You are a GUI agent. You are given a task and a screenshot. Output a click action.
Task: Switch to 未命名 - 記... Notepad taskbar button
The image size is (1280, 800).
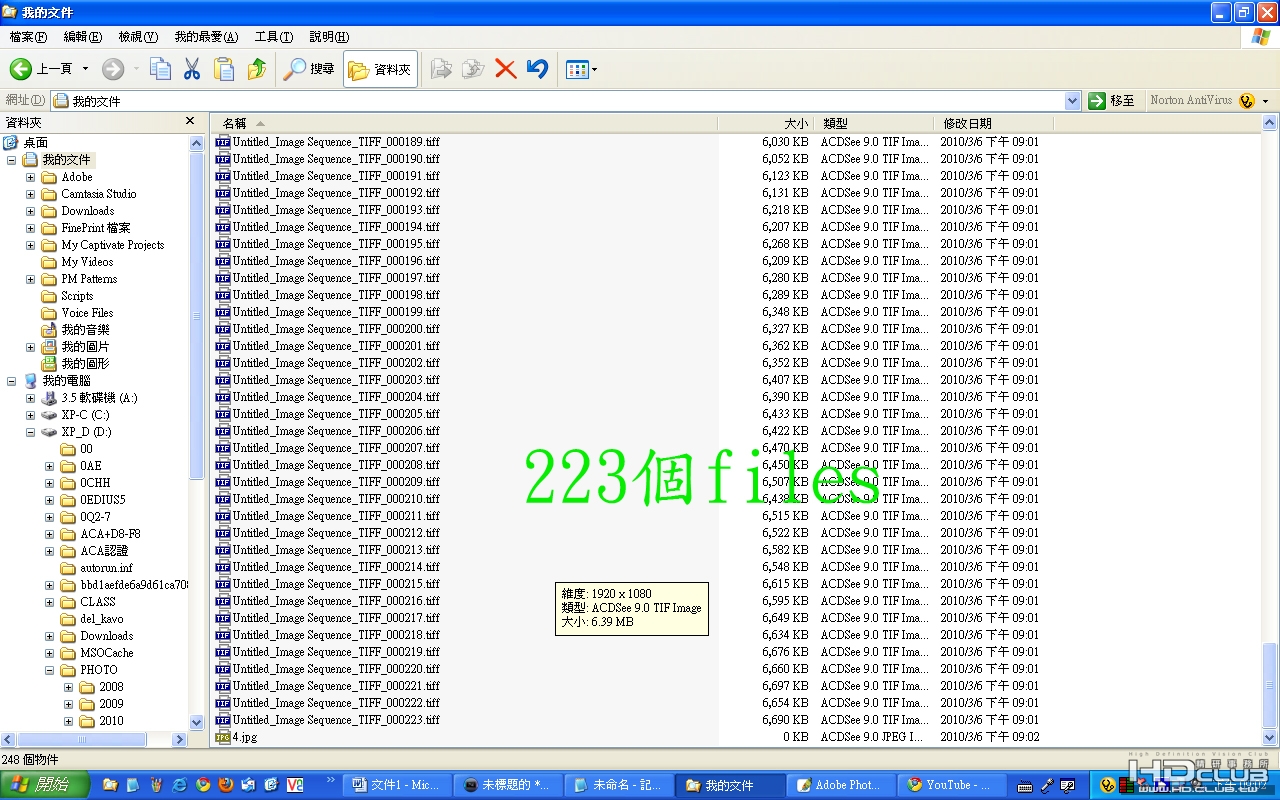tap(619, 785)
